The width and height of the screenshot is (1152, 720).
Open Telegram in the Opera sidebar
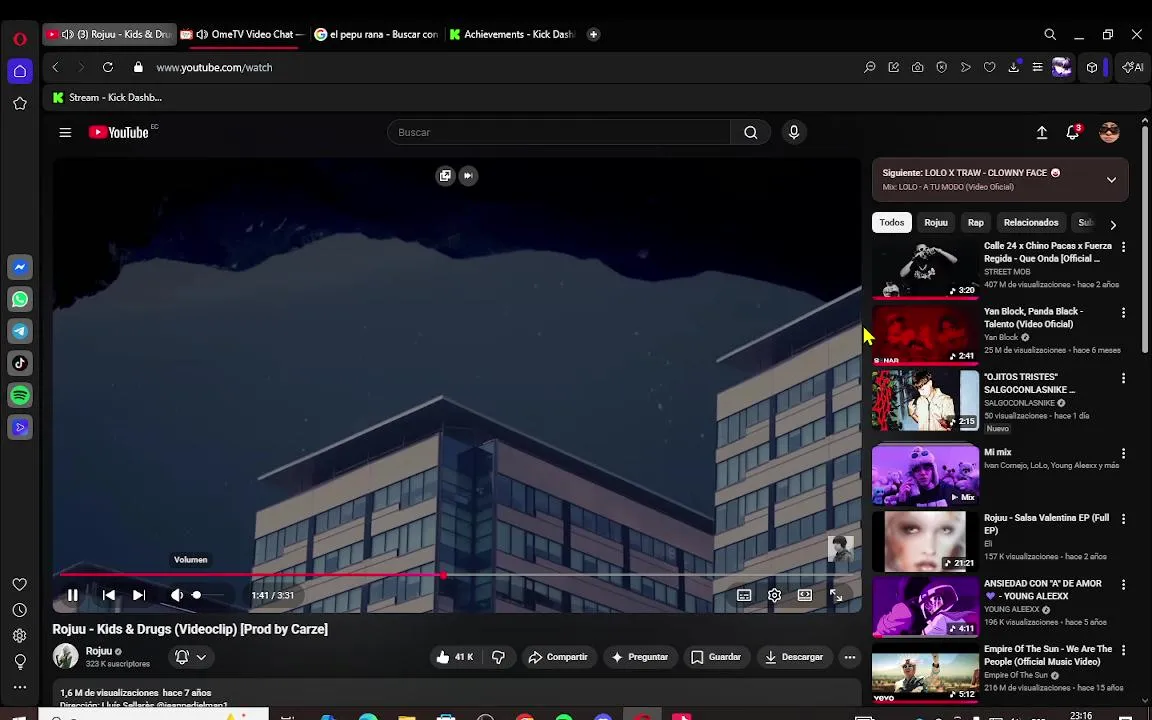tap(20, 331)
